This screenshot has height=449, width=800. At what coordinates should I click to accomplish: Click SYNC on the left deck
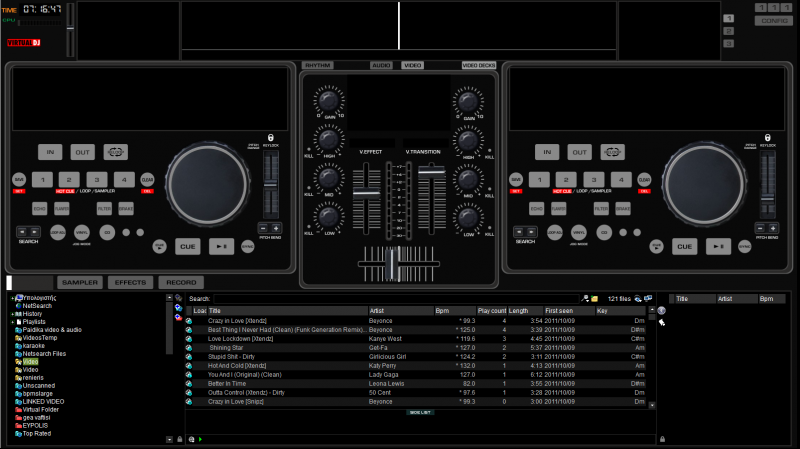click(247, 246)
